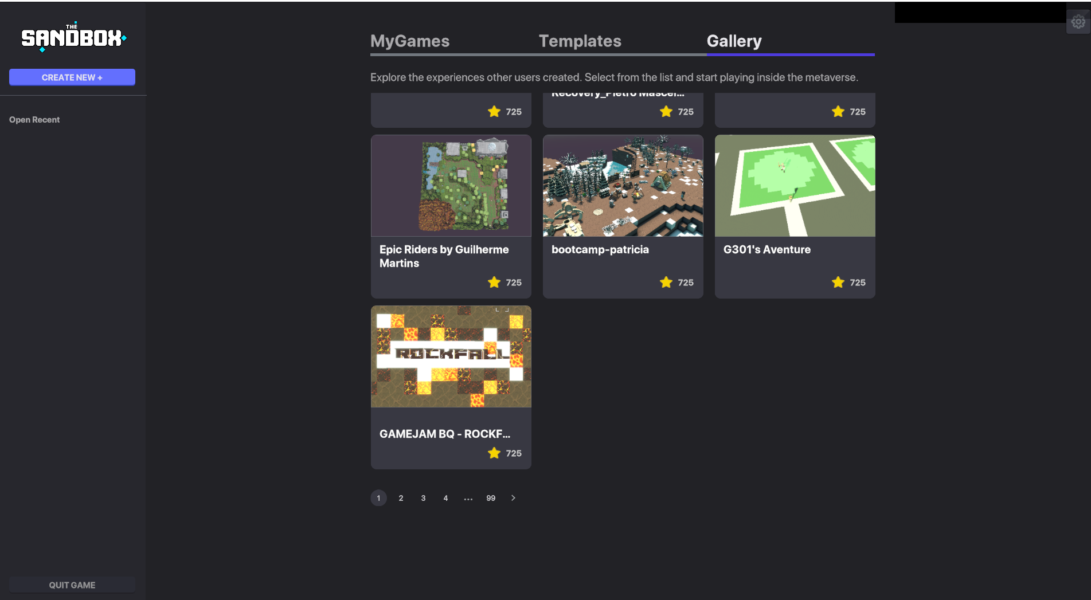Open the G301's Aventure thumbnail
Viewport: 1091px width, 600px height.
click(x=795, y=186)
